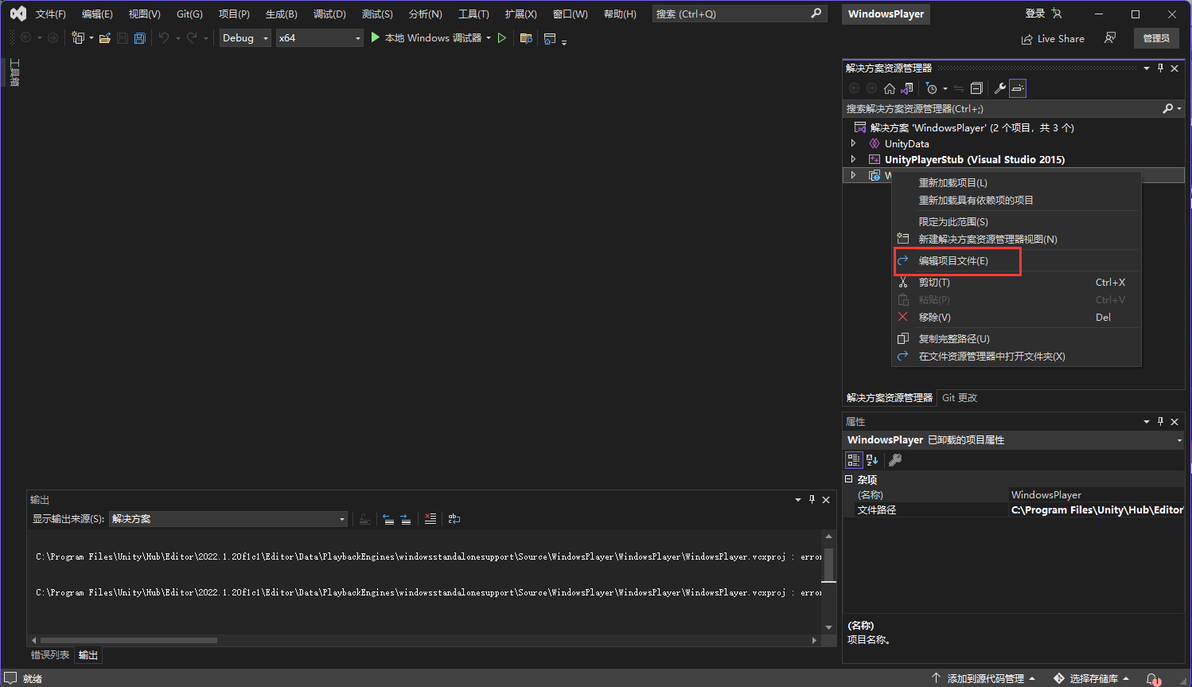Open the output source dropdown
The height and width of the screenshot is (687, 1192).
point(228,519)
